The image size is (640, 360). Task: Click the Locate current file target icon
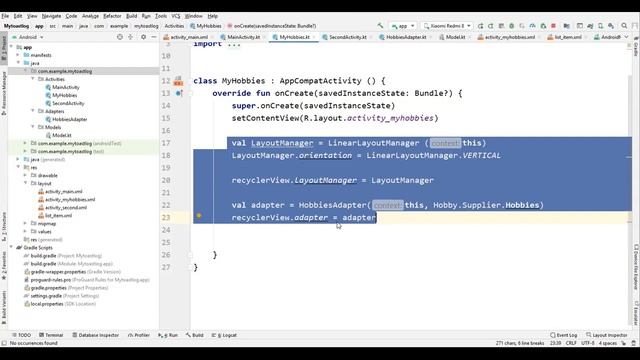(x=120, y=37)
